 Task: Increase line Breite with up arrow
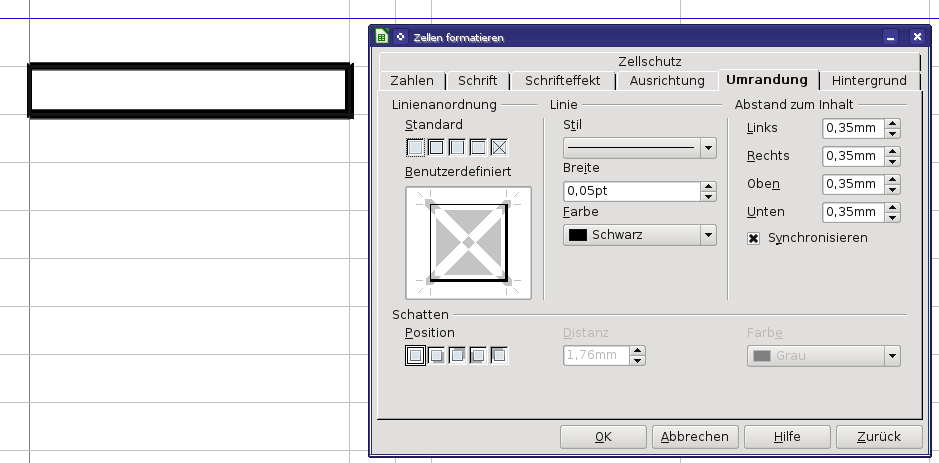pyautogui.click(x=708, y=186)
